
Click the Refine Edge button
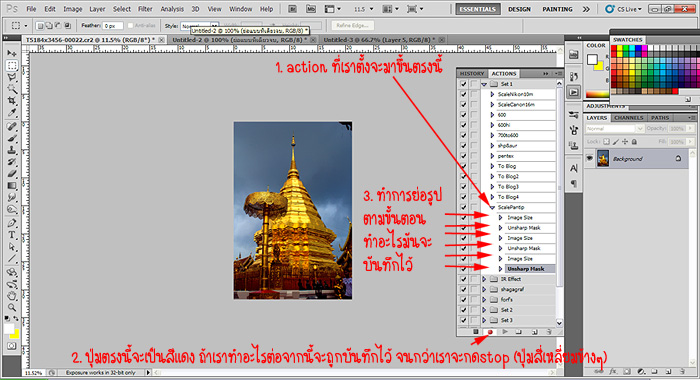pyautogui.click(x=352, y=25)
